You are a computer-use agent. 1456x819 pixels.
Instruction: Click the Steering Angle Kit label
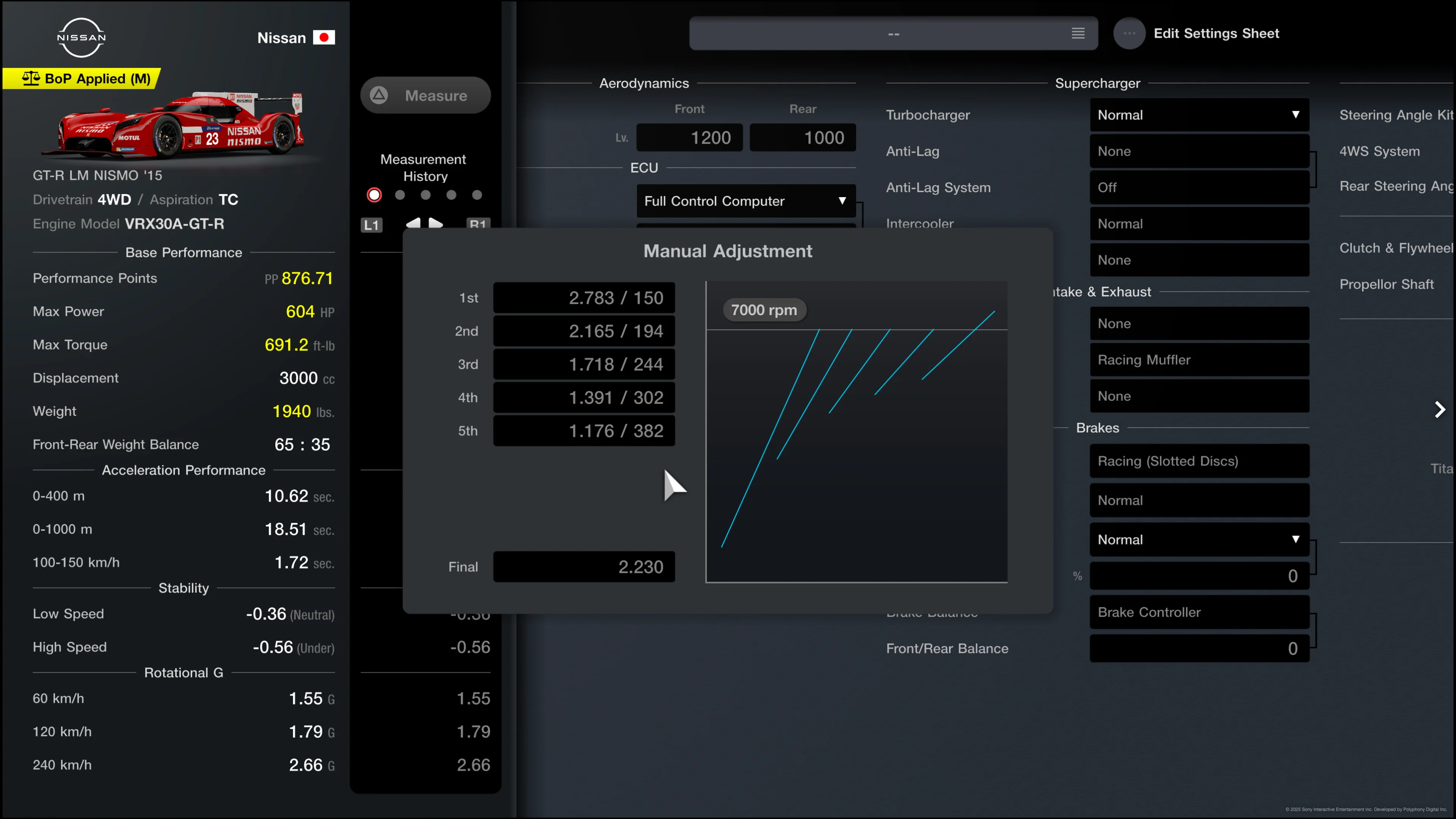(1396, 115)
